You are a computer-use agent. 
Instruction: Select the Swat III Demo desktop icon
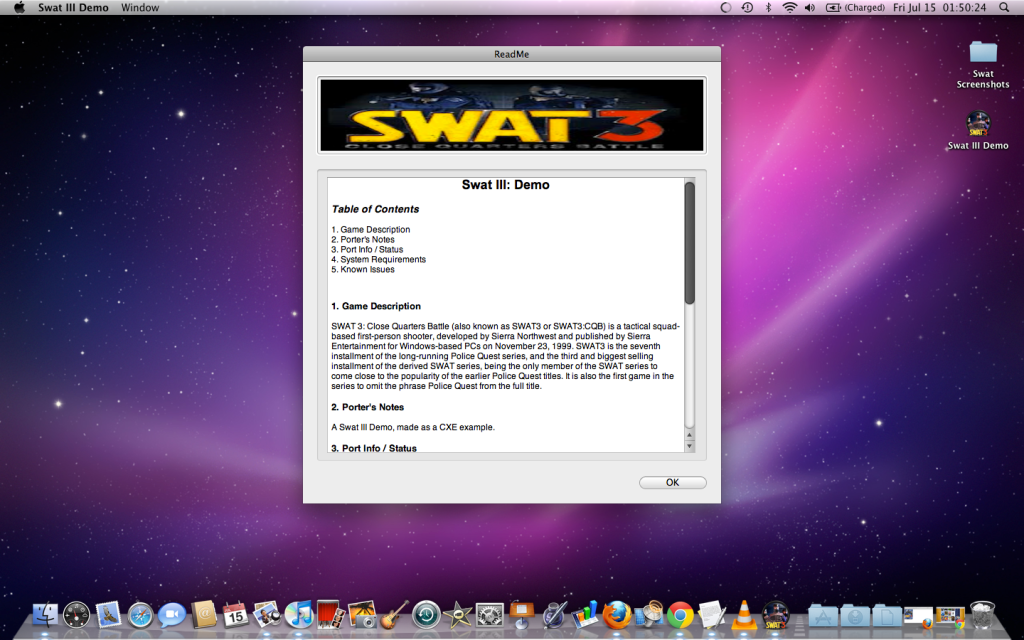point(978,131)
